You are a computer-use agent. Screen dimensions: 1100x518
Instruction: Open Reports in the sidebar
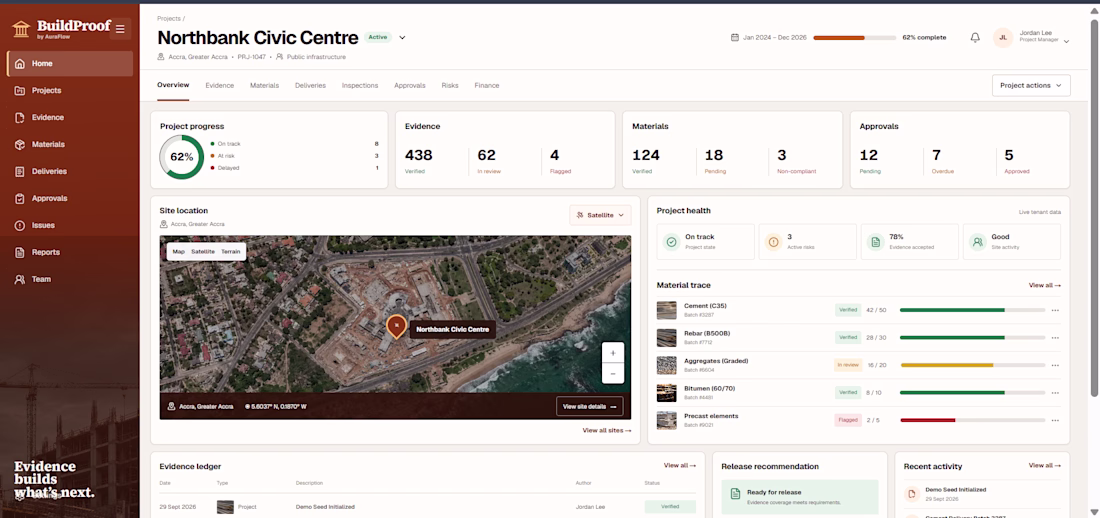pyautogui.click(x=69, y=252)
